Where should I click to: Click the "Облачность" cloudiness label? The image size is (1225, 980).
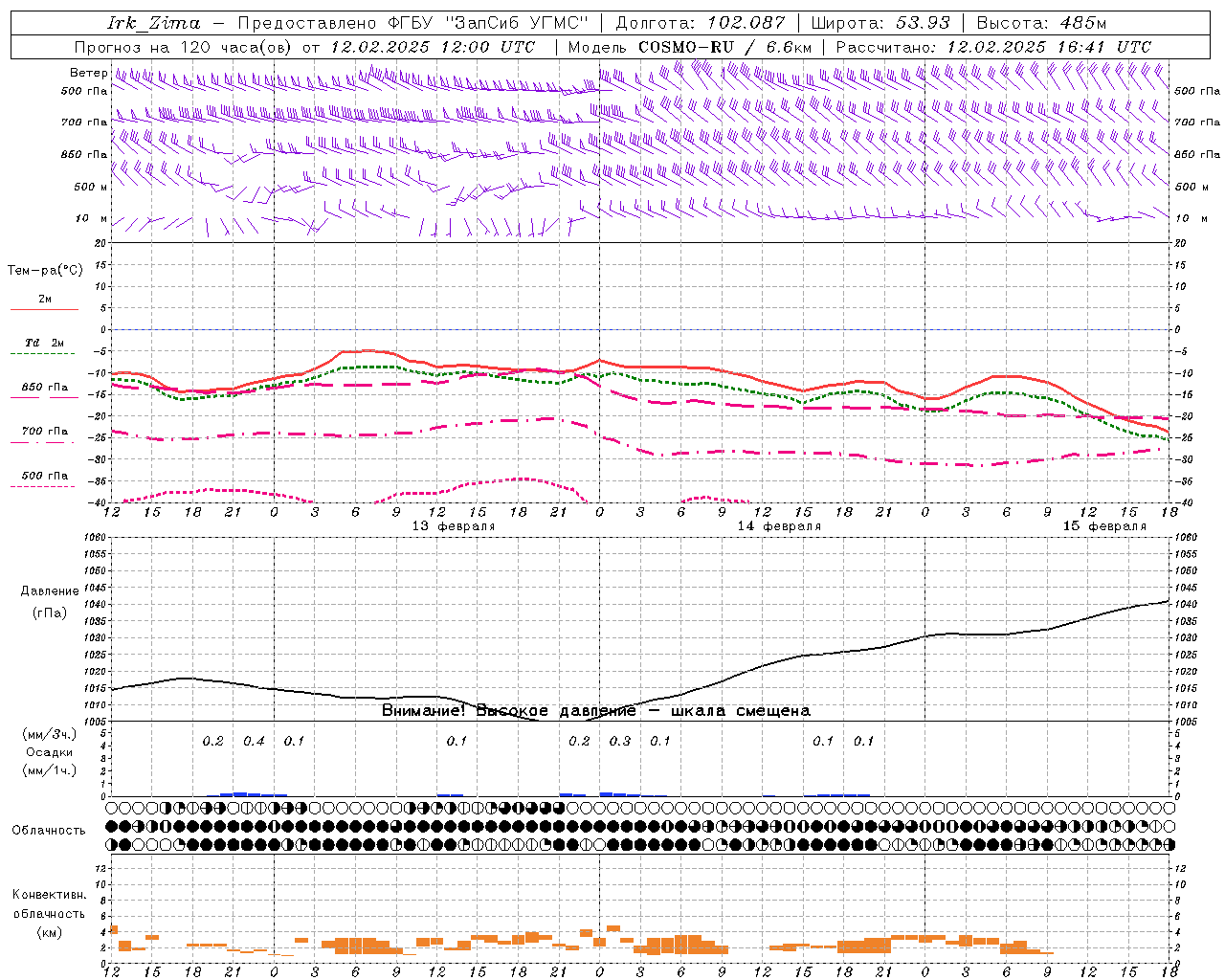[49, 831]
